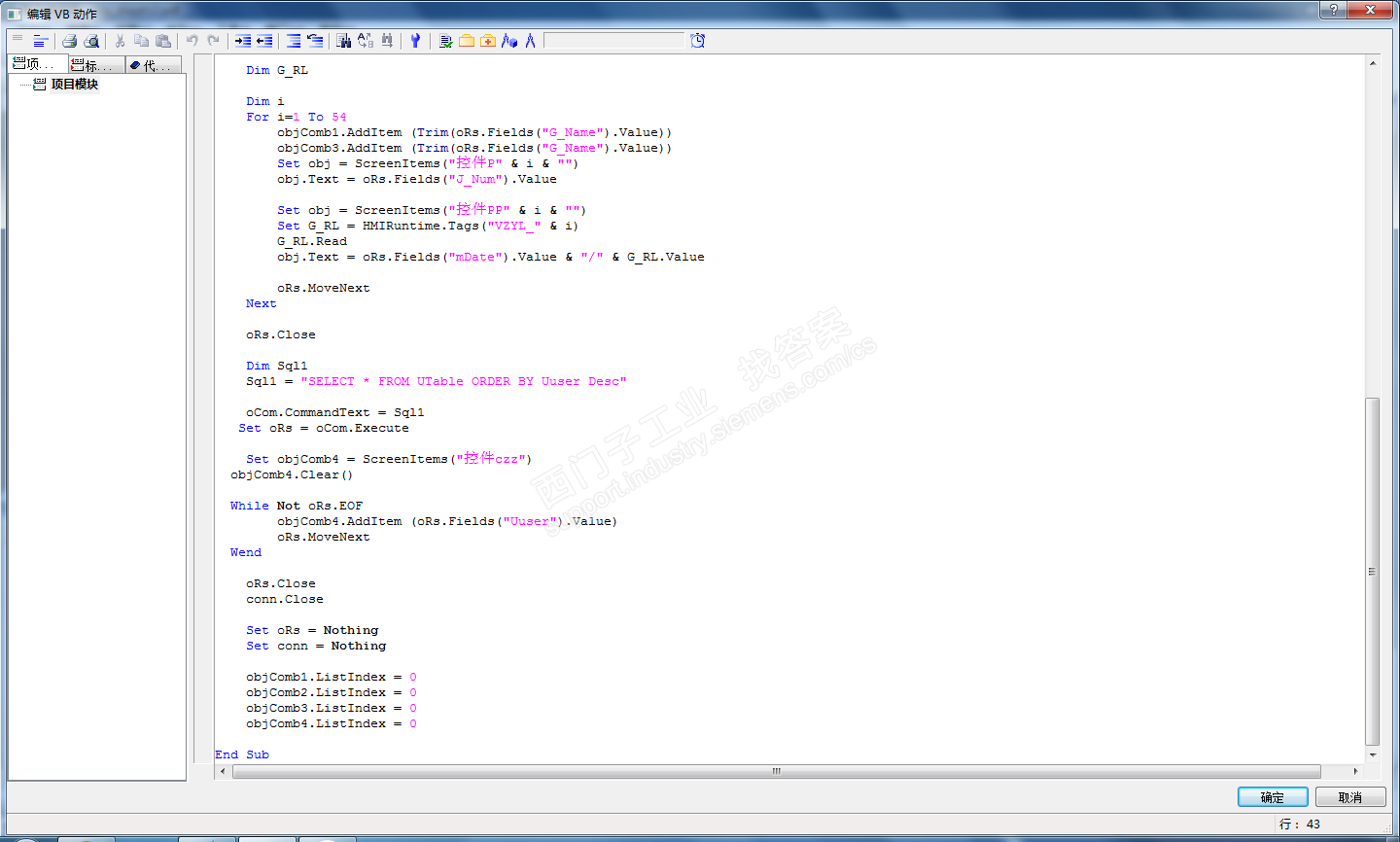Select the 项目模块 tree node
The width and height of the screenshot is (1400, 842).
coord(75,85)
